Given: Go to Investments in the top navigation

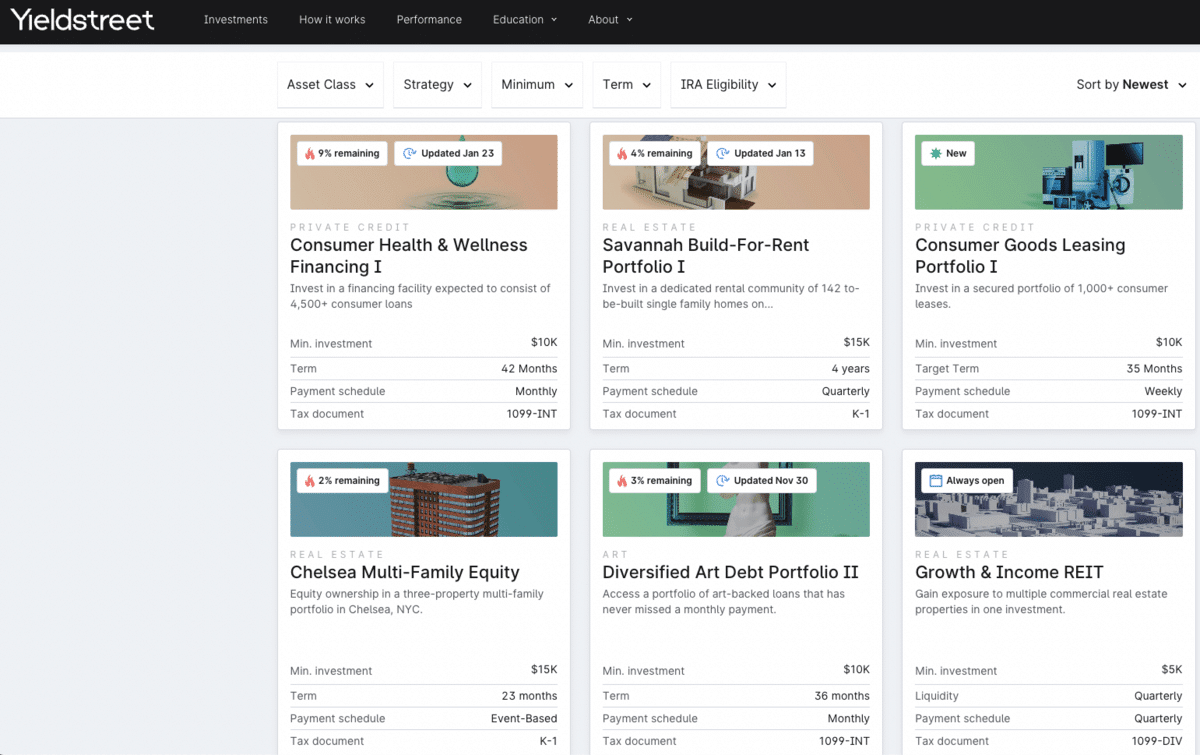Looking at the screenshot, I should [236, 20].
